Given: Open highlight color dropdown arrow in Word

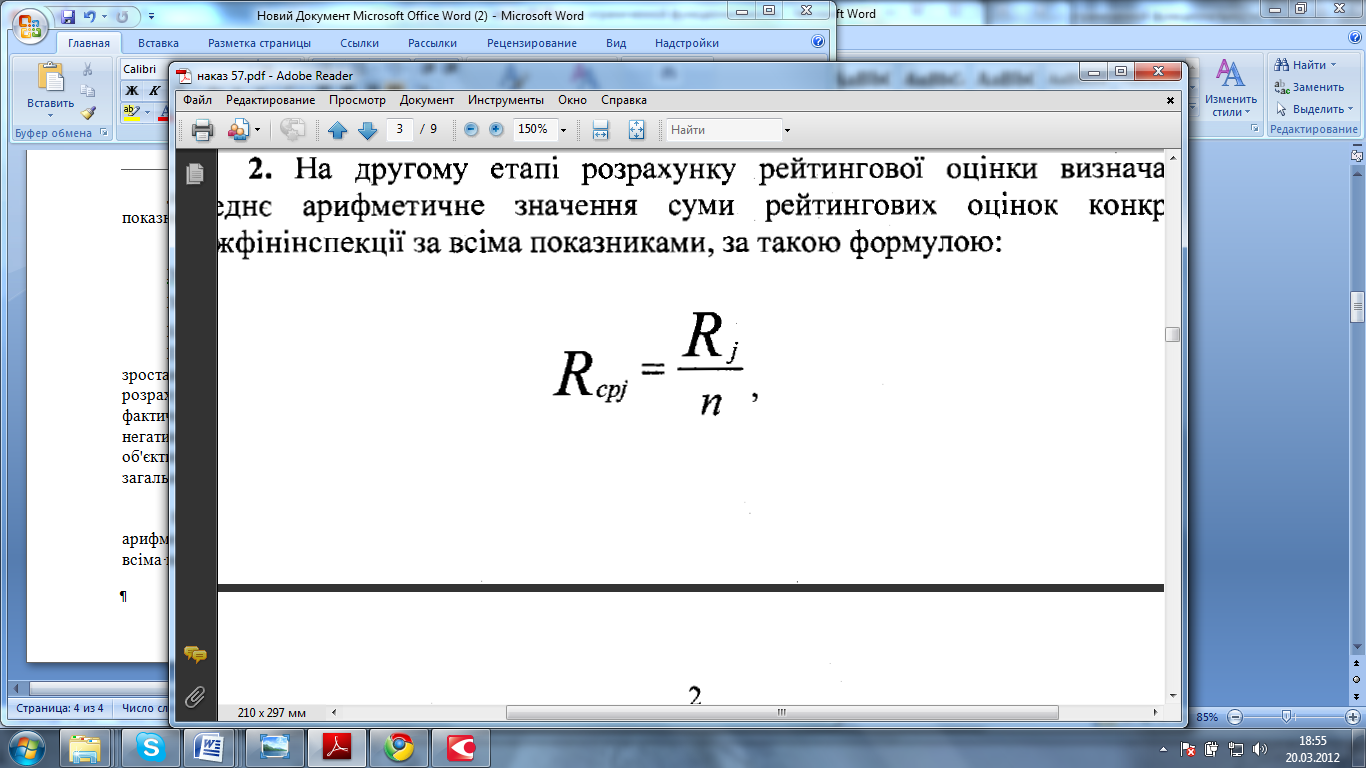Looking at the screenshot, I should coord(147,113).
